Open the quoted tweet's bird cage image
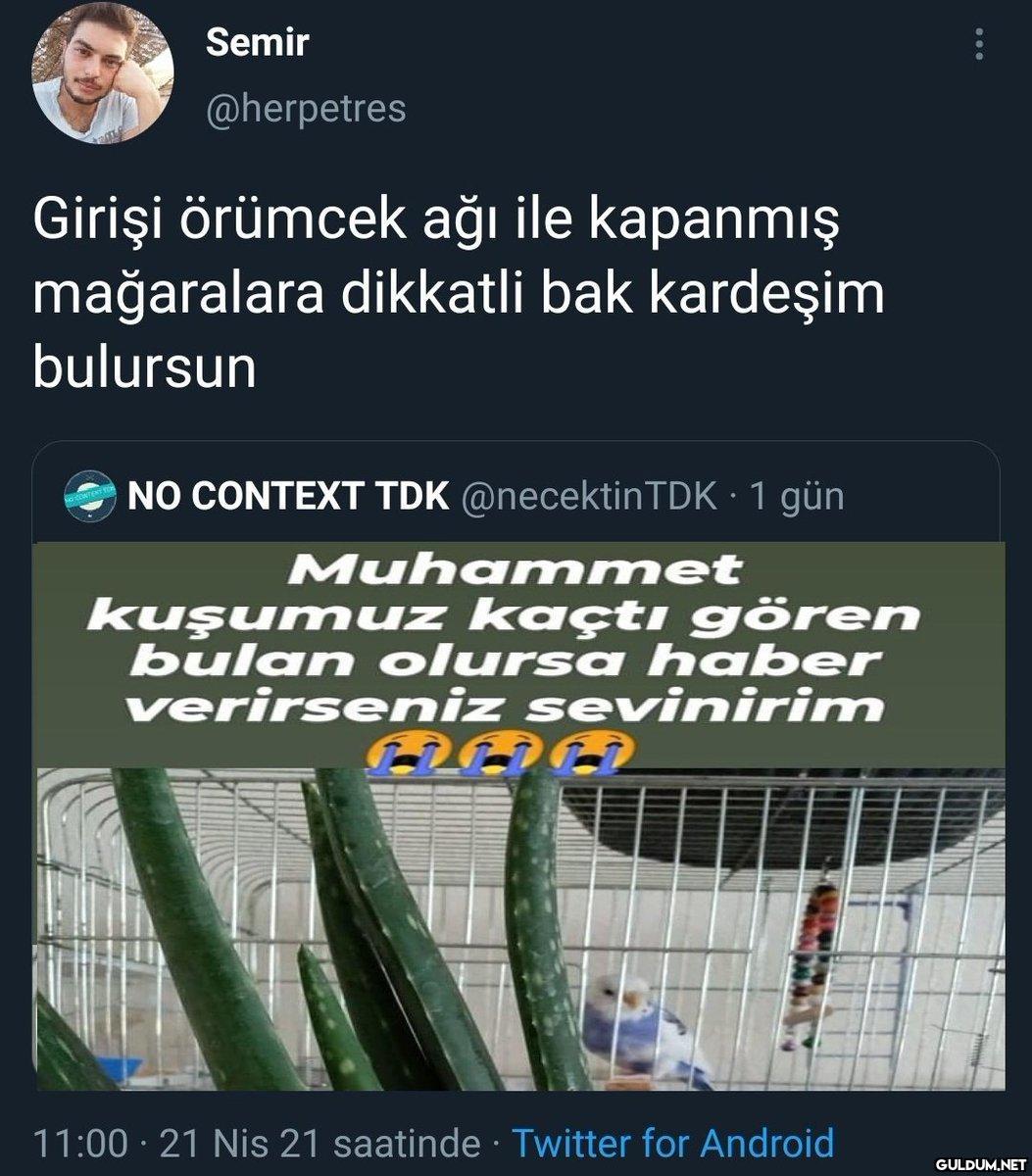 point(518,815)
